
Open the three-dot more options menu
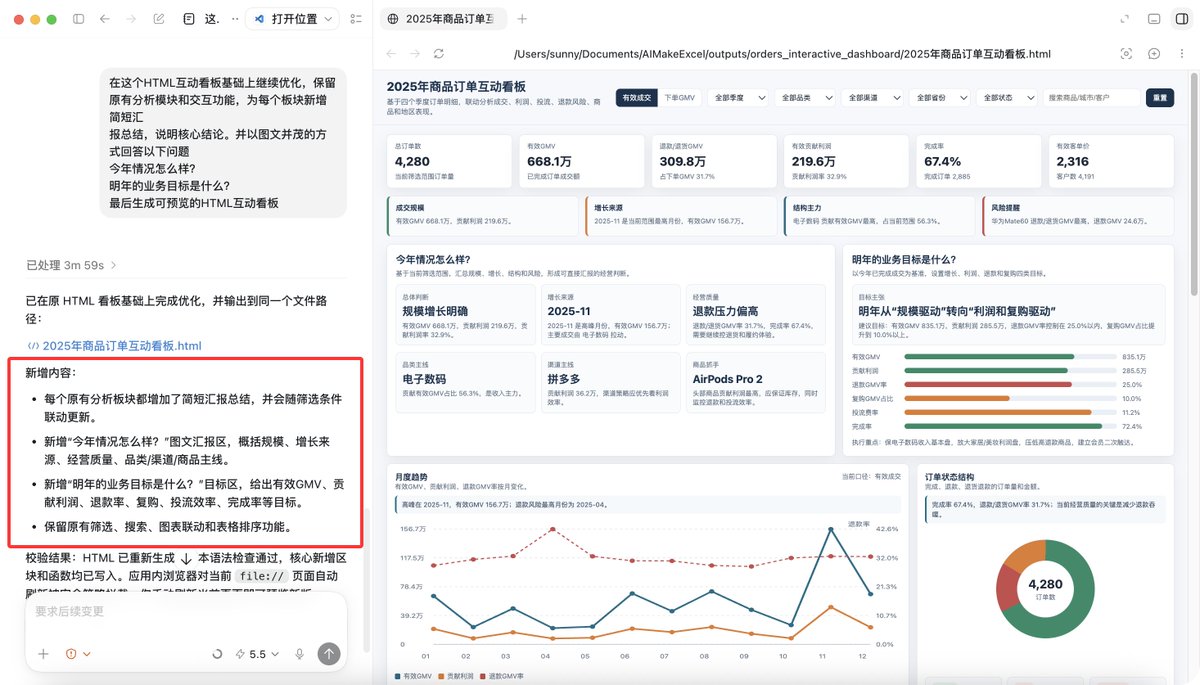tap(1181, 54)
